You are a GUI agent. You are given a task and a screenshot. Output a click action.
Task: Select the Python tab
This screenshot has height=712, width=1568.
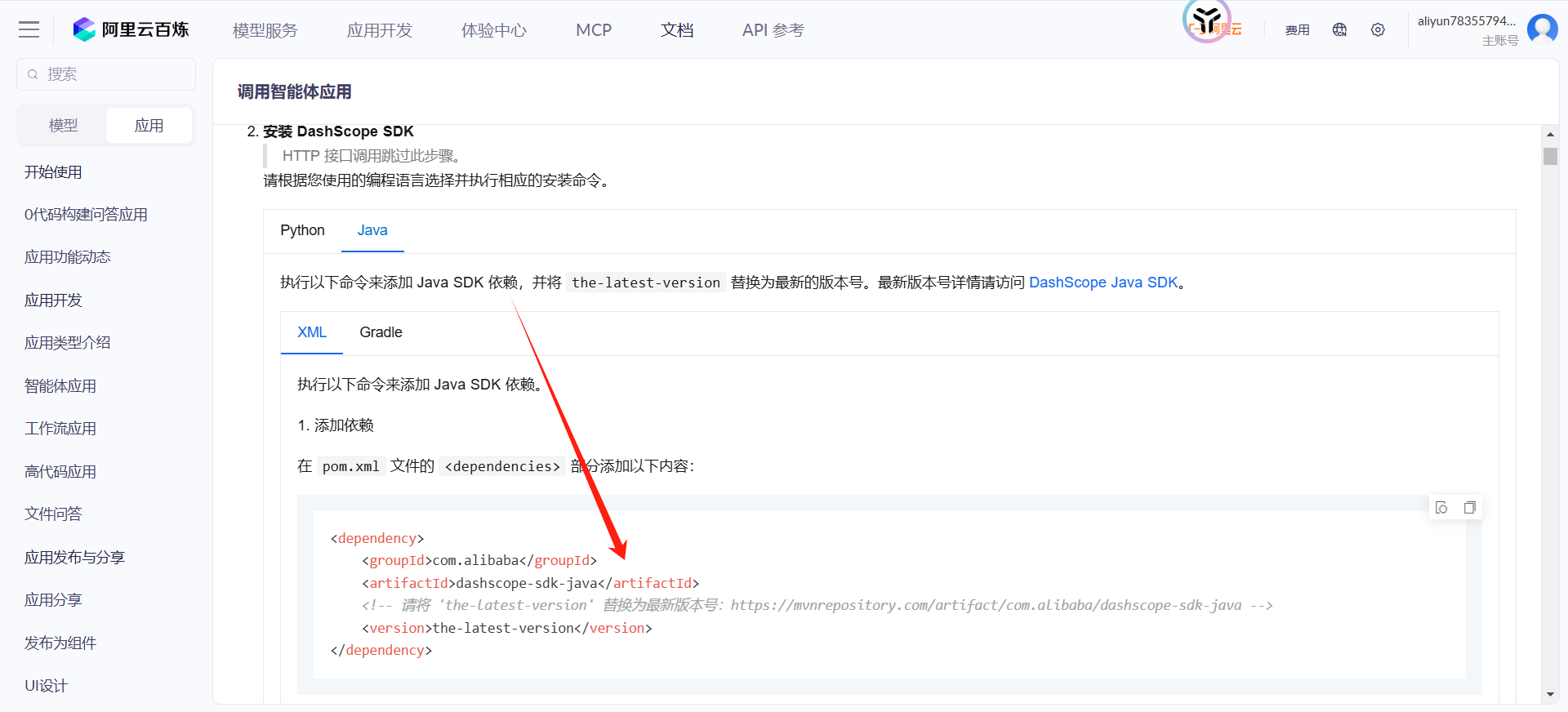(x=302, y=230)
